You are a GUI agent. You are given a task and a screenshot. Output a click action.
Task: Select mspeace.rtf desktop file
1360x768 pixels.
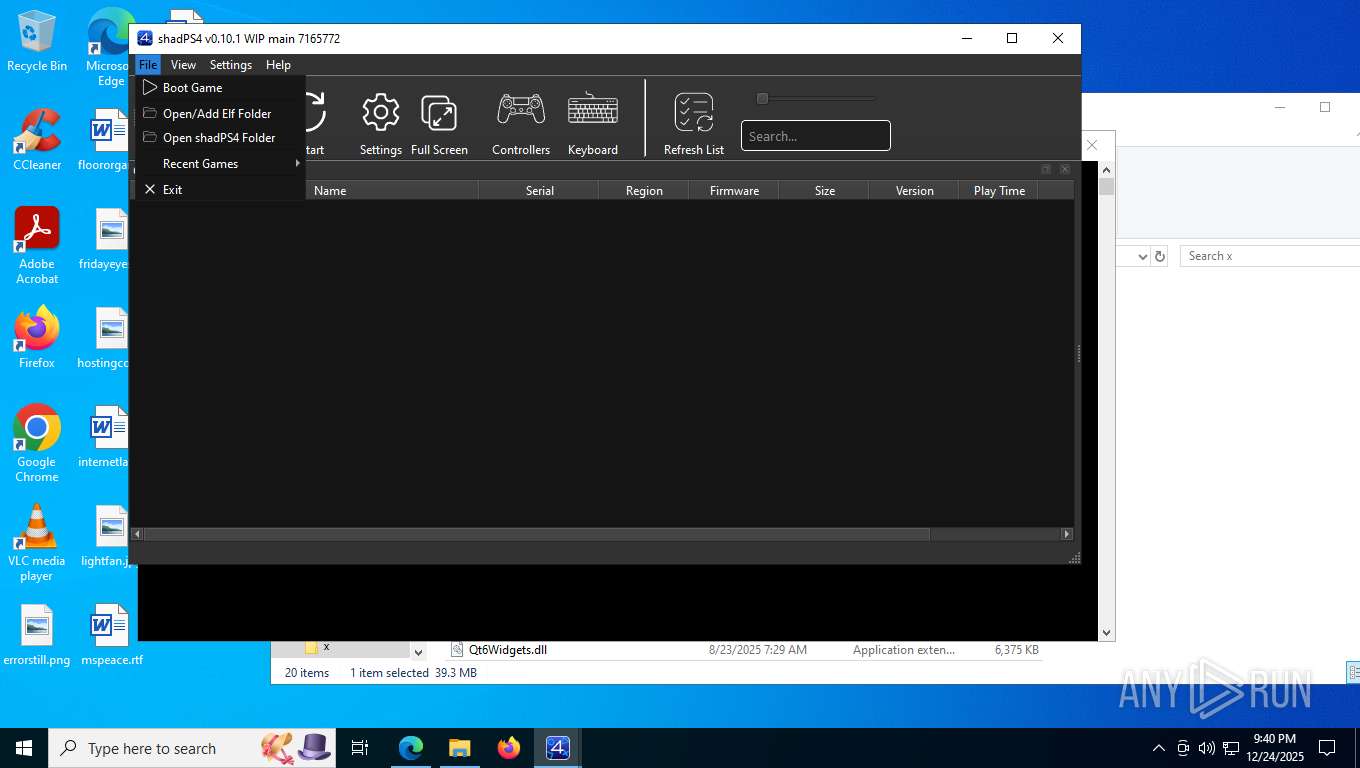(x=111, y=635)
